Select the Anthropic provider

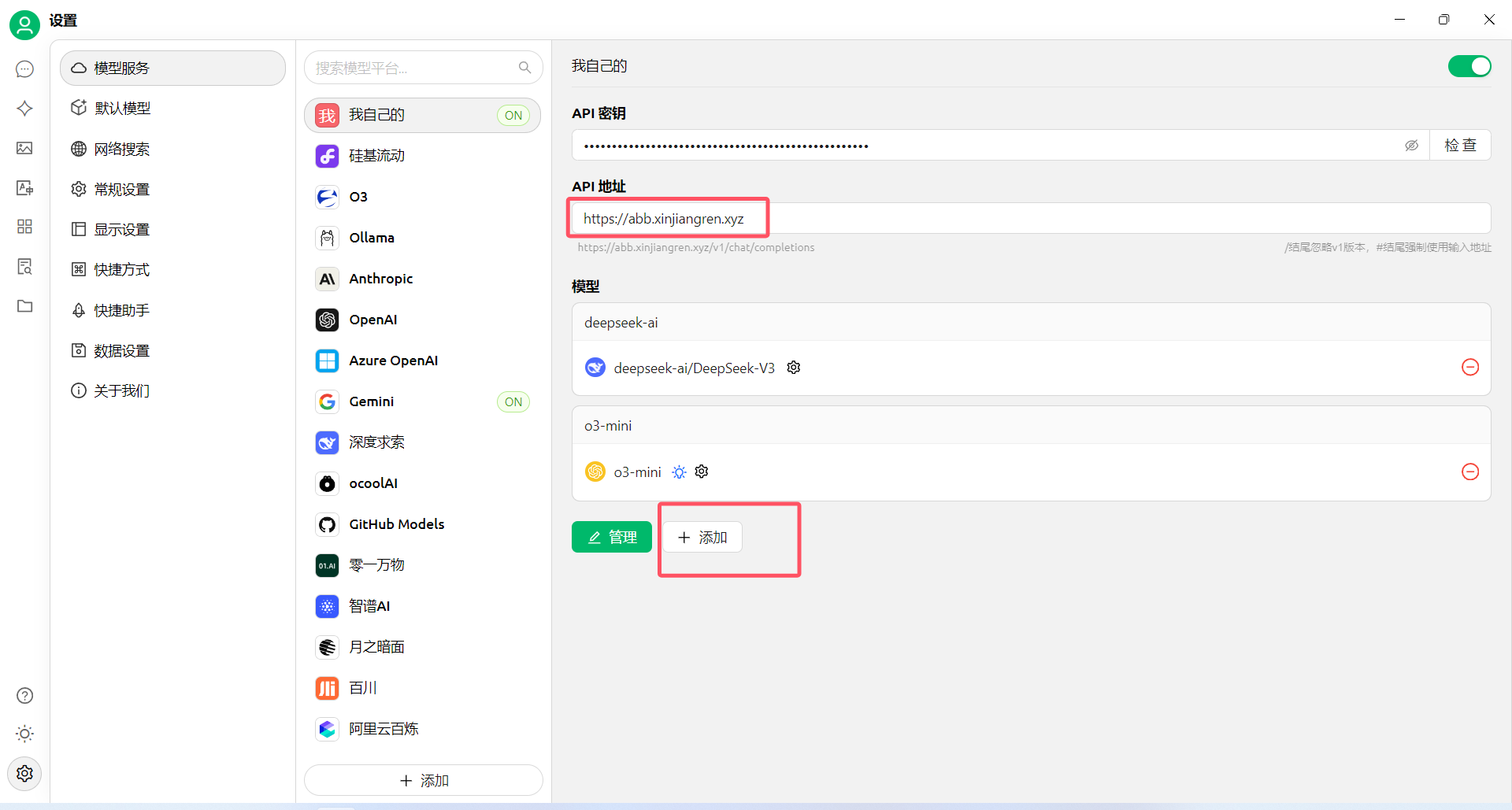click(423, 279)
